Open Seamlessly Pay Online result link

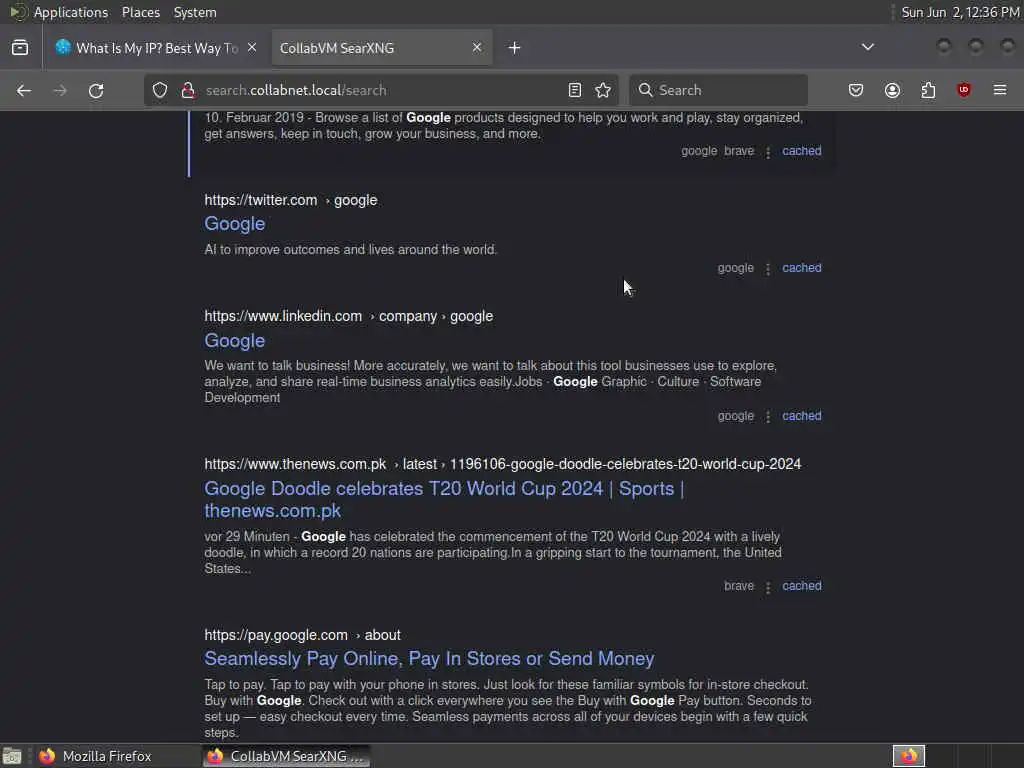(429, 659)
